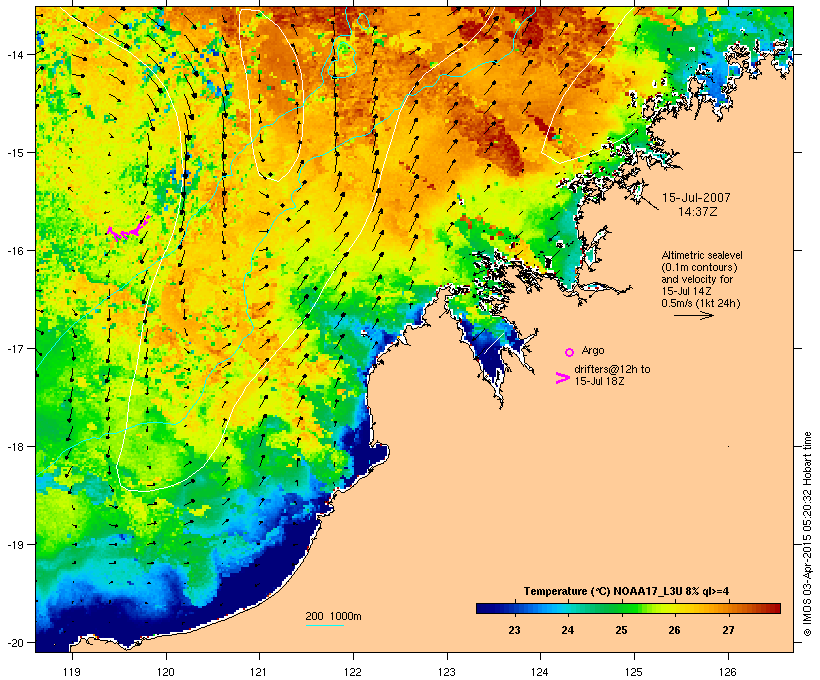This screenshot has width=820, height=680.
Task: Click the '15-Jul-2007' date label
Action: [x=696, y=198]
